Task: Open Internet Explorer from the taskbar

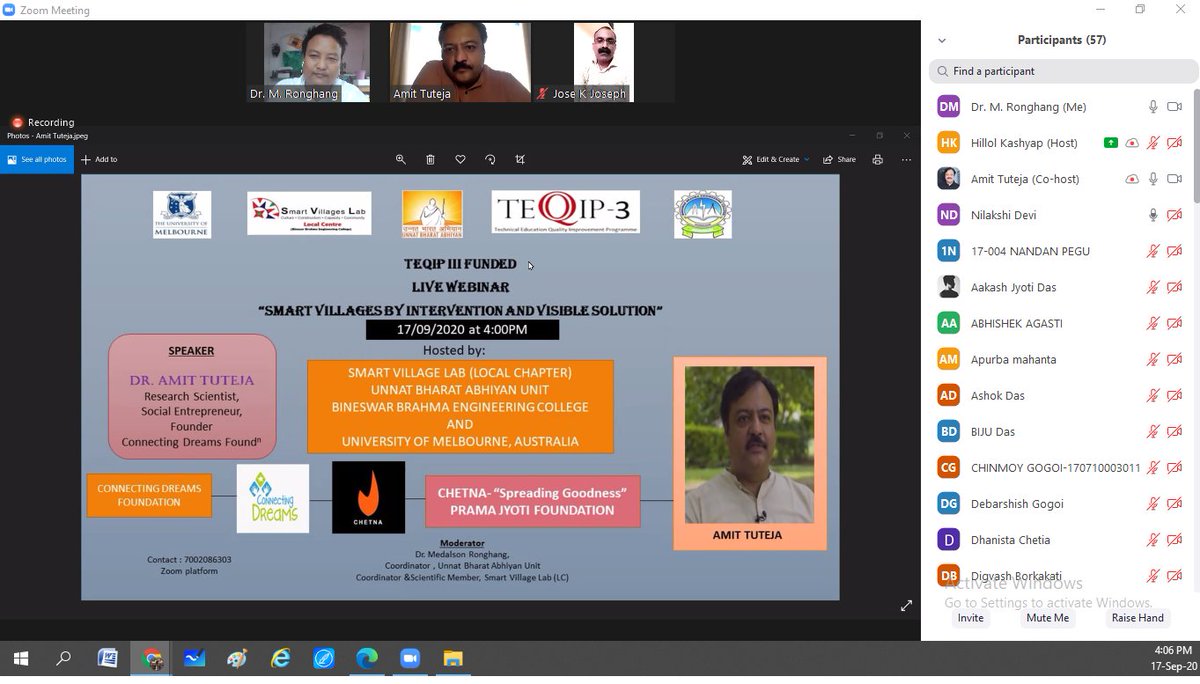Action: [281, 658]
